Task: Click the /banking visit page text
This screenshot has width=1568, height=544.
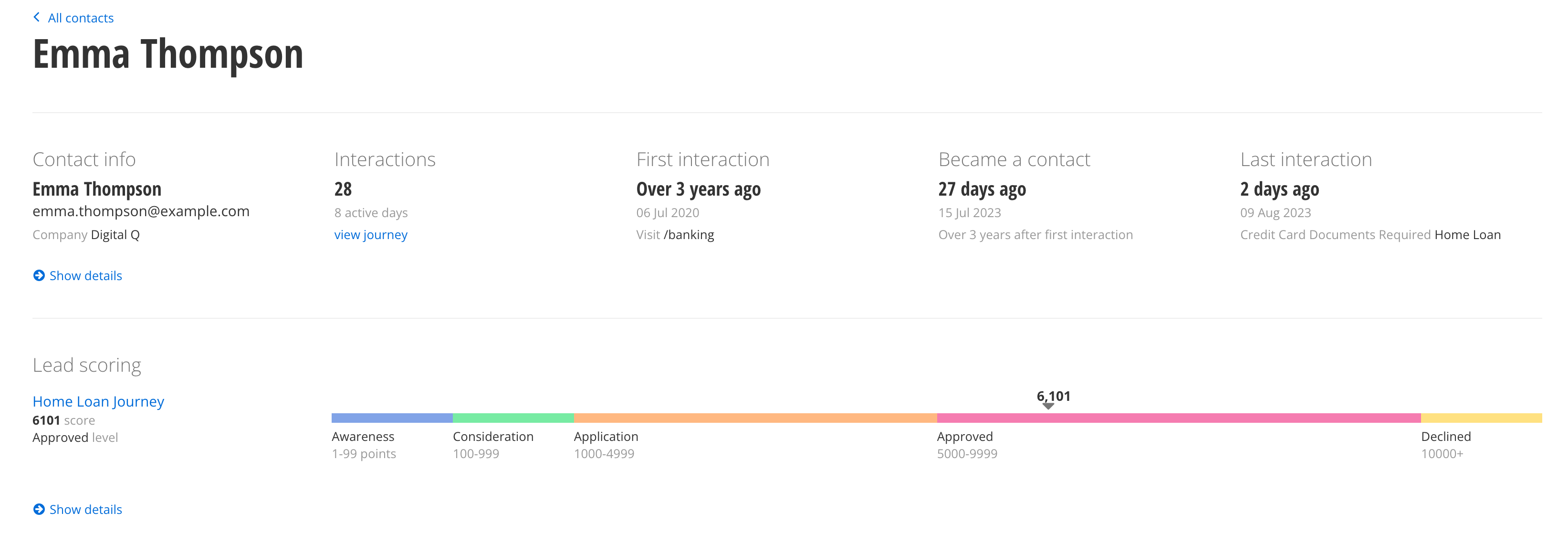Action: [x=689, y=235]
